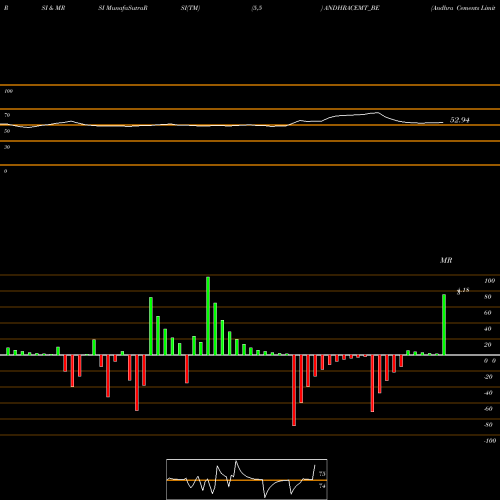The width and height of the screenshot is (500, 500).
Task: Click the '75' label in mini chart
Action: pyautogui.click(x=322, y=474)
